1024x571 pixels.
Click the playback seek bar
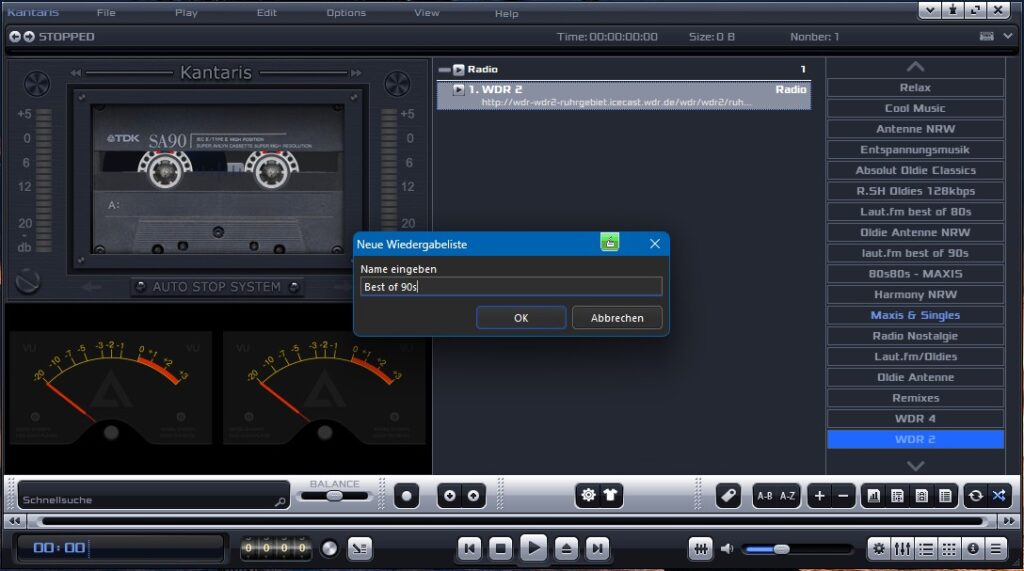click(x=513, y=521)
